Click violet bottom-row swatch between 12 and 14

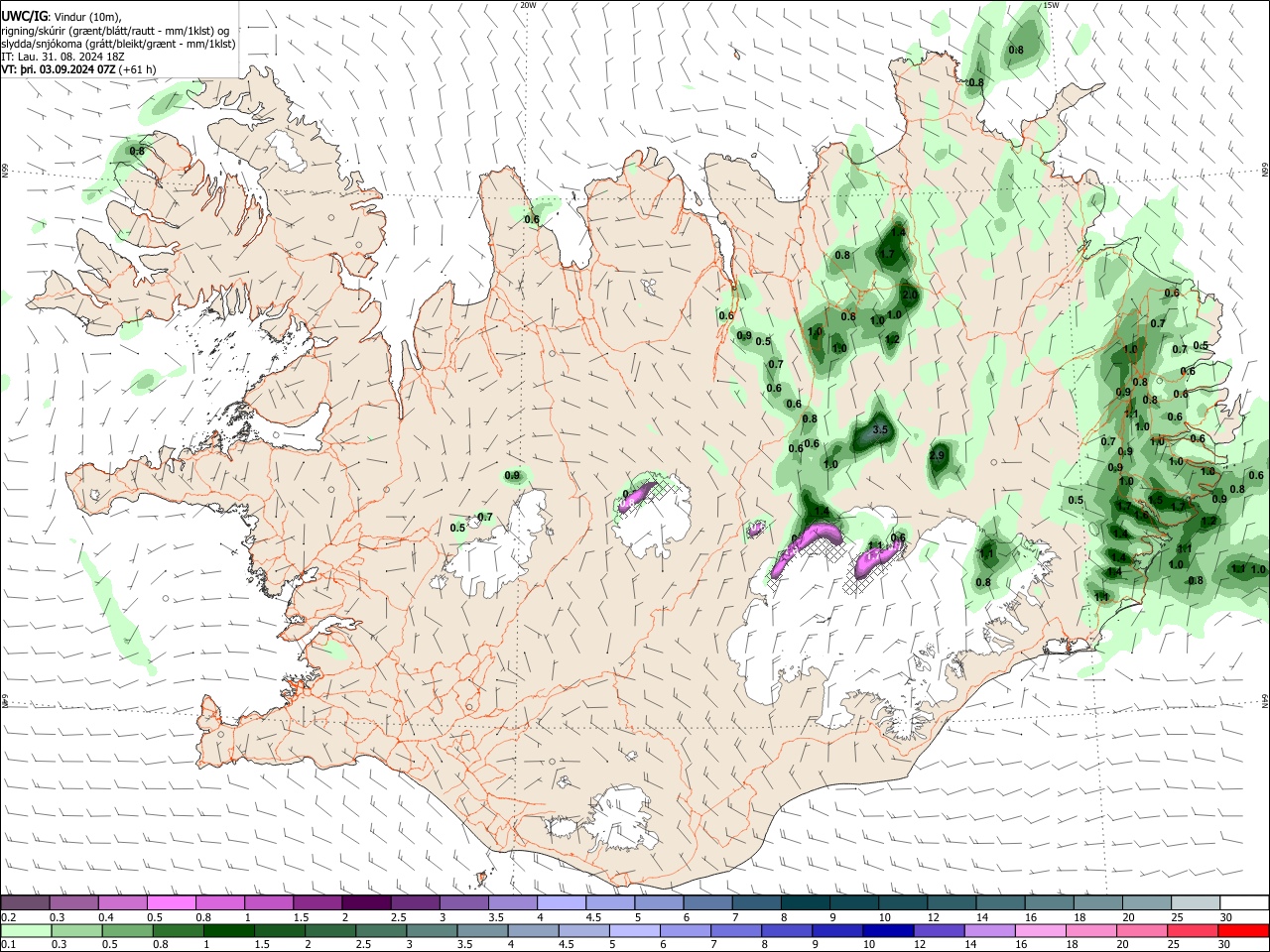(x=940, y=930)
